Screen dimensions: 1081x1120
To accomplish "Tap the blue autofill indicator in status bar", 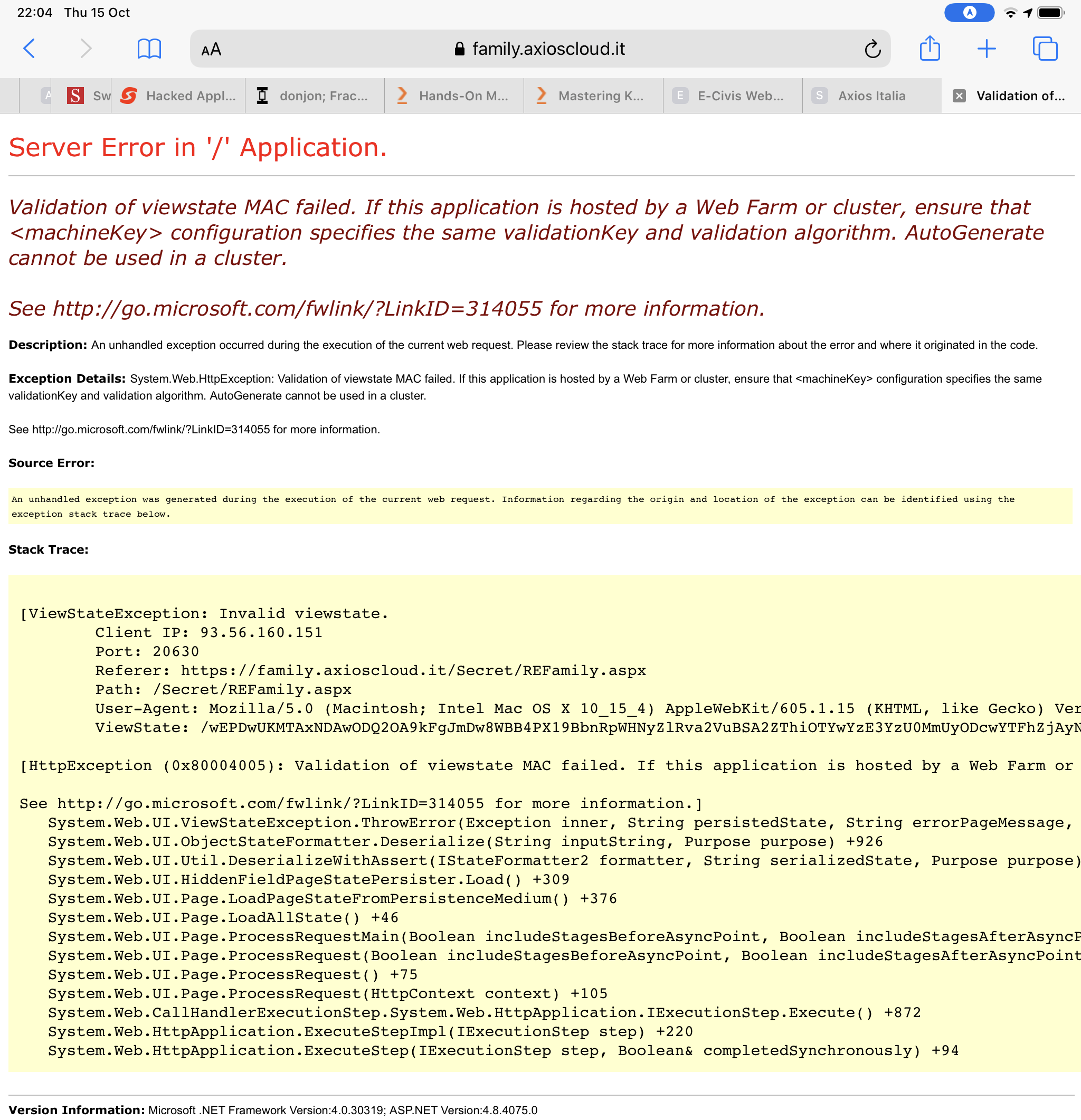I will pyautogui.click(x=969, y=13).
